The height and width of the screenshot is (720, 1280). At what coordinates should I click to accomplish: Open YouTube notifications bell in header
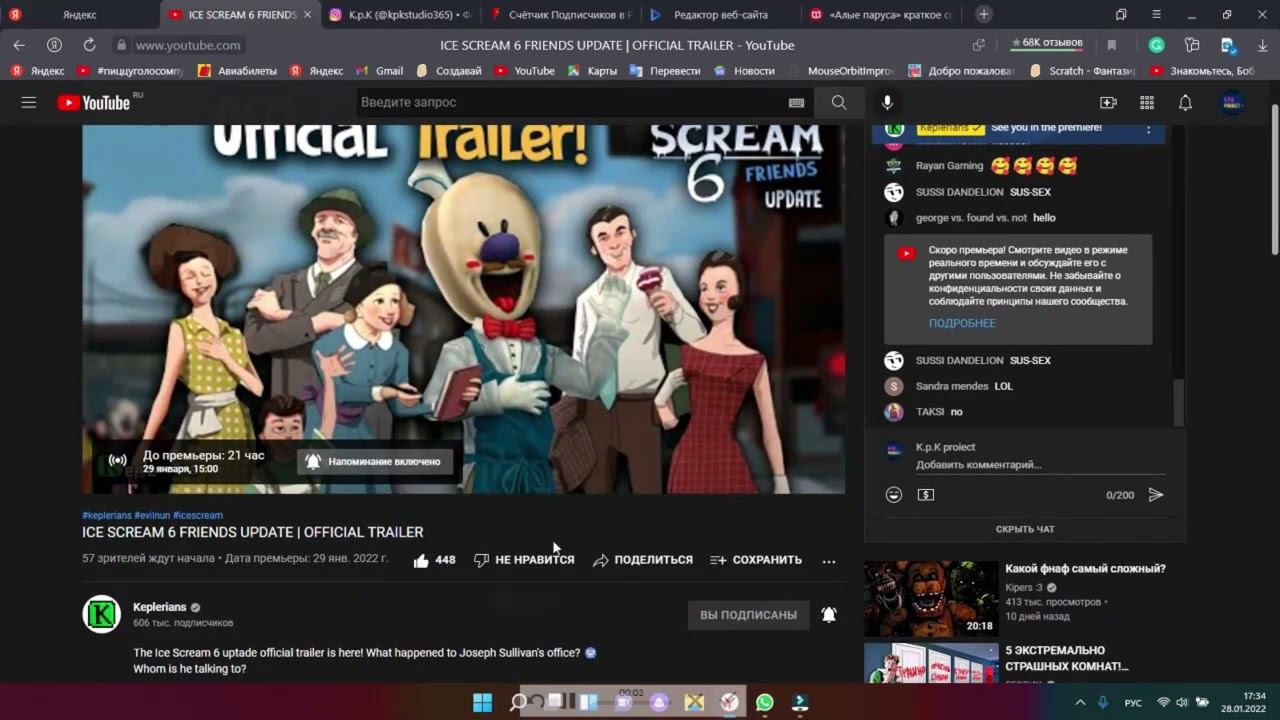tap(1185, 102)
